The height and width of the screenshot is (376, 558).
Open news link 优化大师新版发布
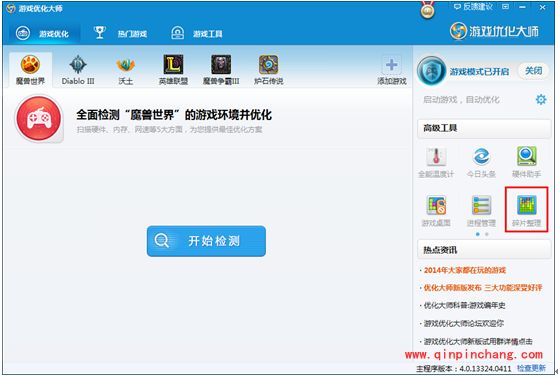(483, 287)
